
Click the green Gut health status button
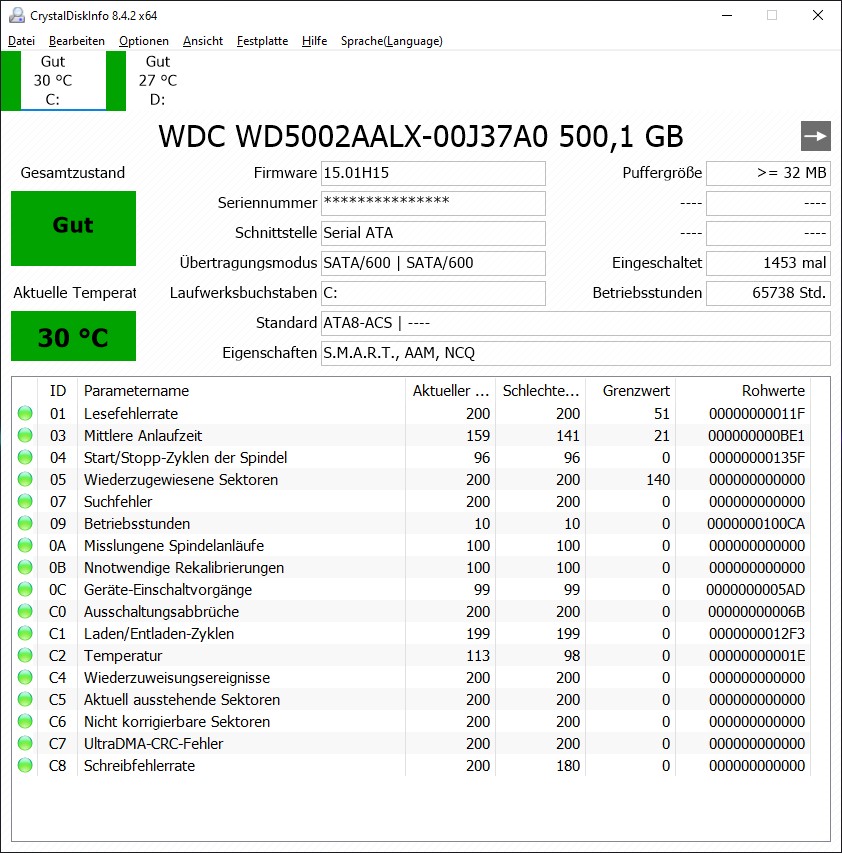click(x=73, y=228)
